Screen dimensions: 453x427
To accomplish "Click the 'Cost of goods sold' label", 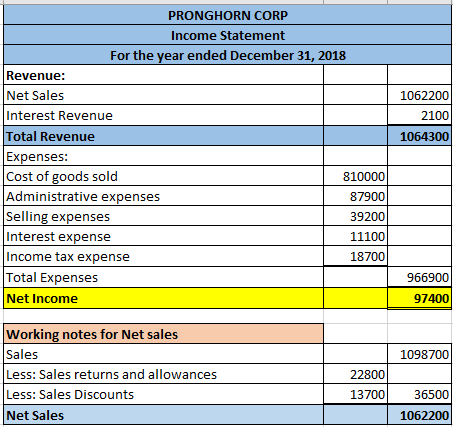I will tap(163, 176).
